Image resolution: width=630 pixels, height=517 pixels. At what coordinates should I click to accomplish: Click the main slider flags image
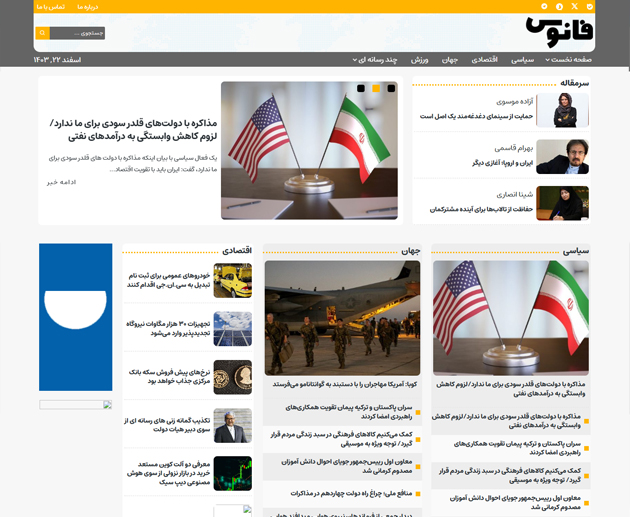pos(309,151)
